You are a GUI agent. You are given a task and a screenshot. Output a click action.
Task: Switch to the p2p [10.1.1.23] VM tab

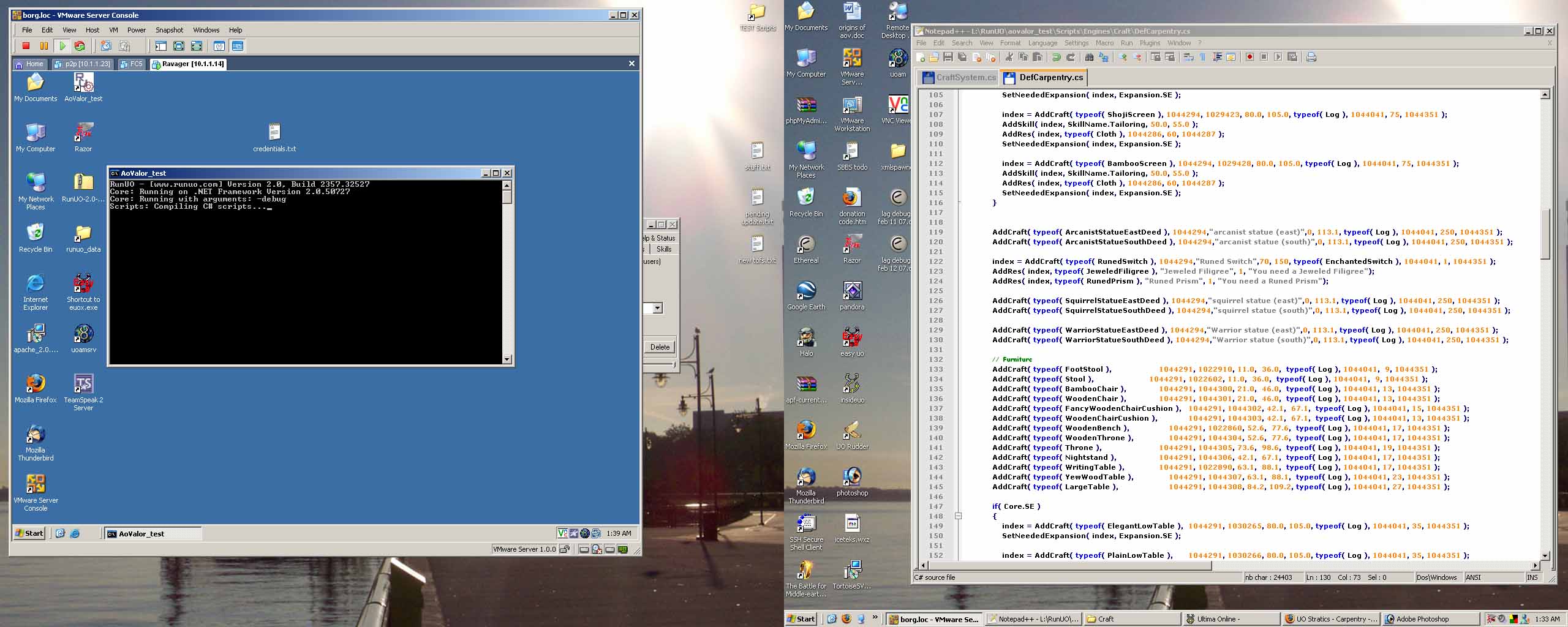tap(82, 64)
